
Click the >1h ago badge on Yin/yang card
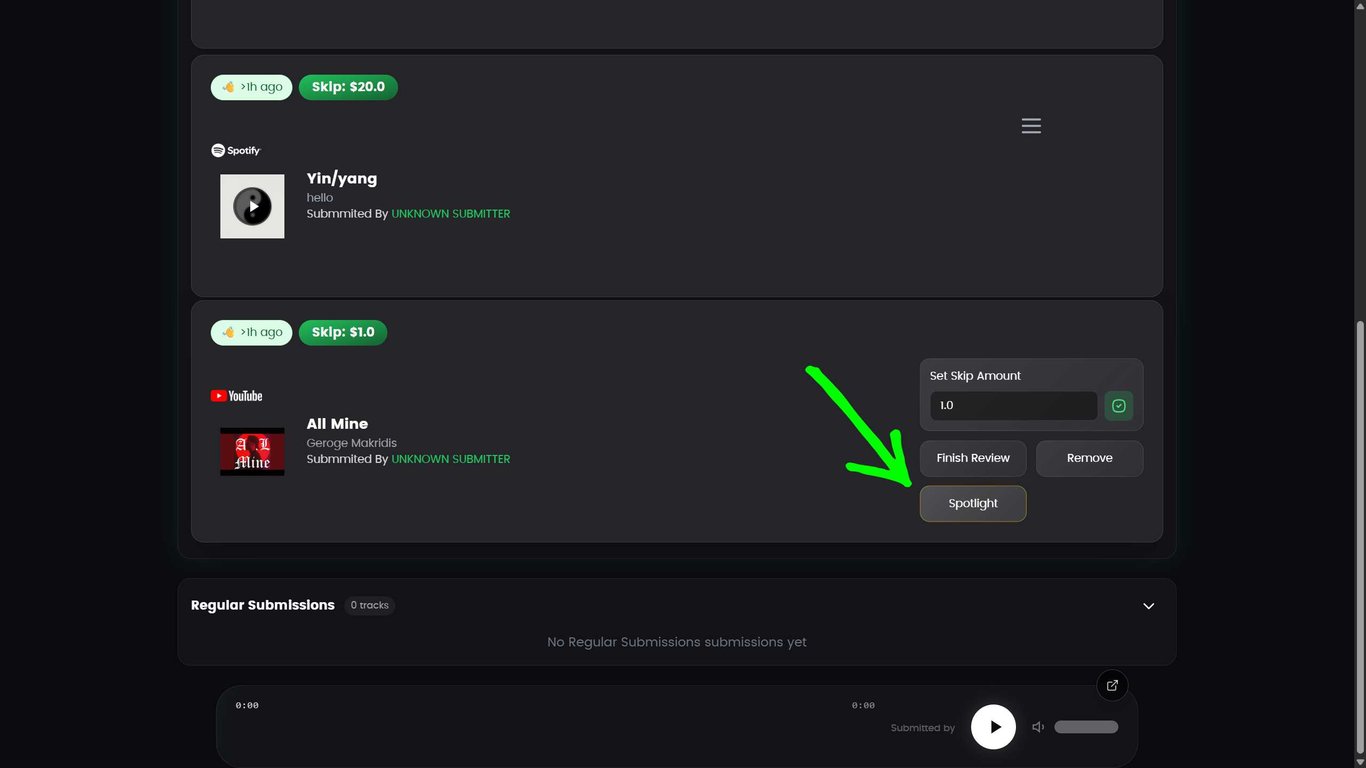click(251, 87)
